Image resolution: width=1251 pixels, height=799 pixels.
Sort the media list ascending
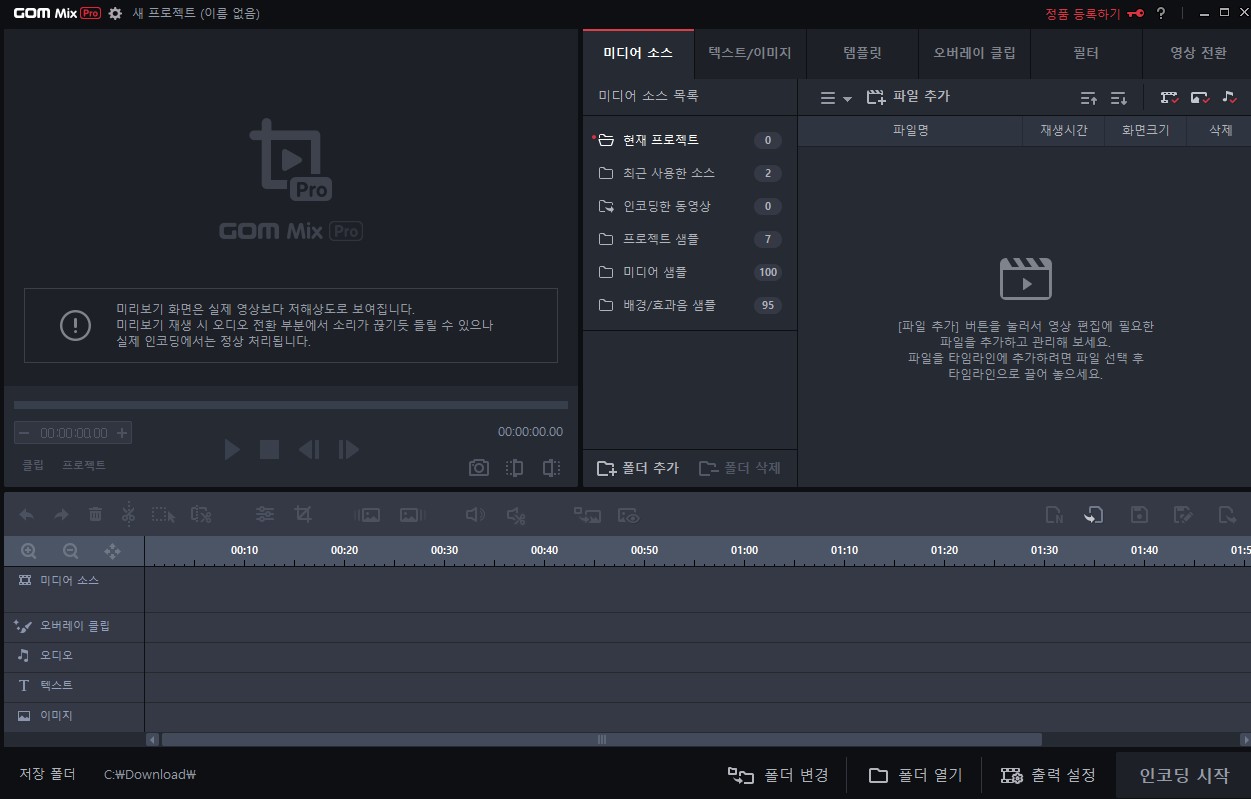(1089, 98)
